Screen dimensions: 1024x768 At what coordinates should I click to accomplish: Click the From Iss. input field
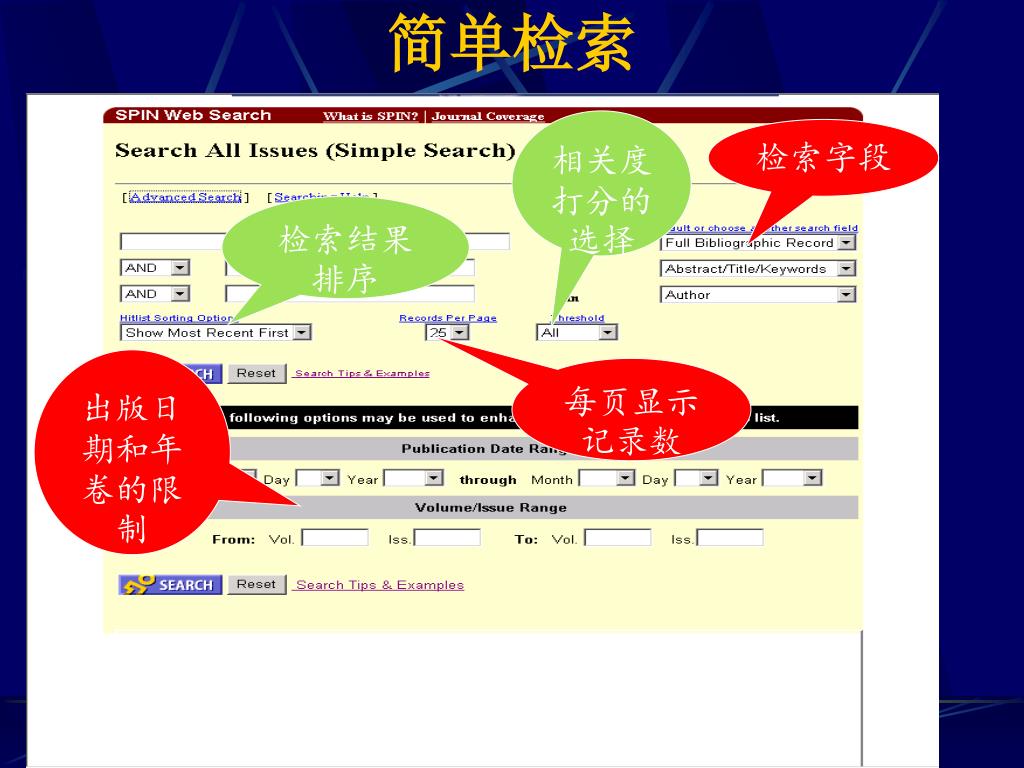click(x=447, y=538)
